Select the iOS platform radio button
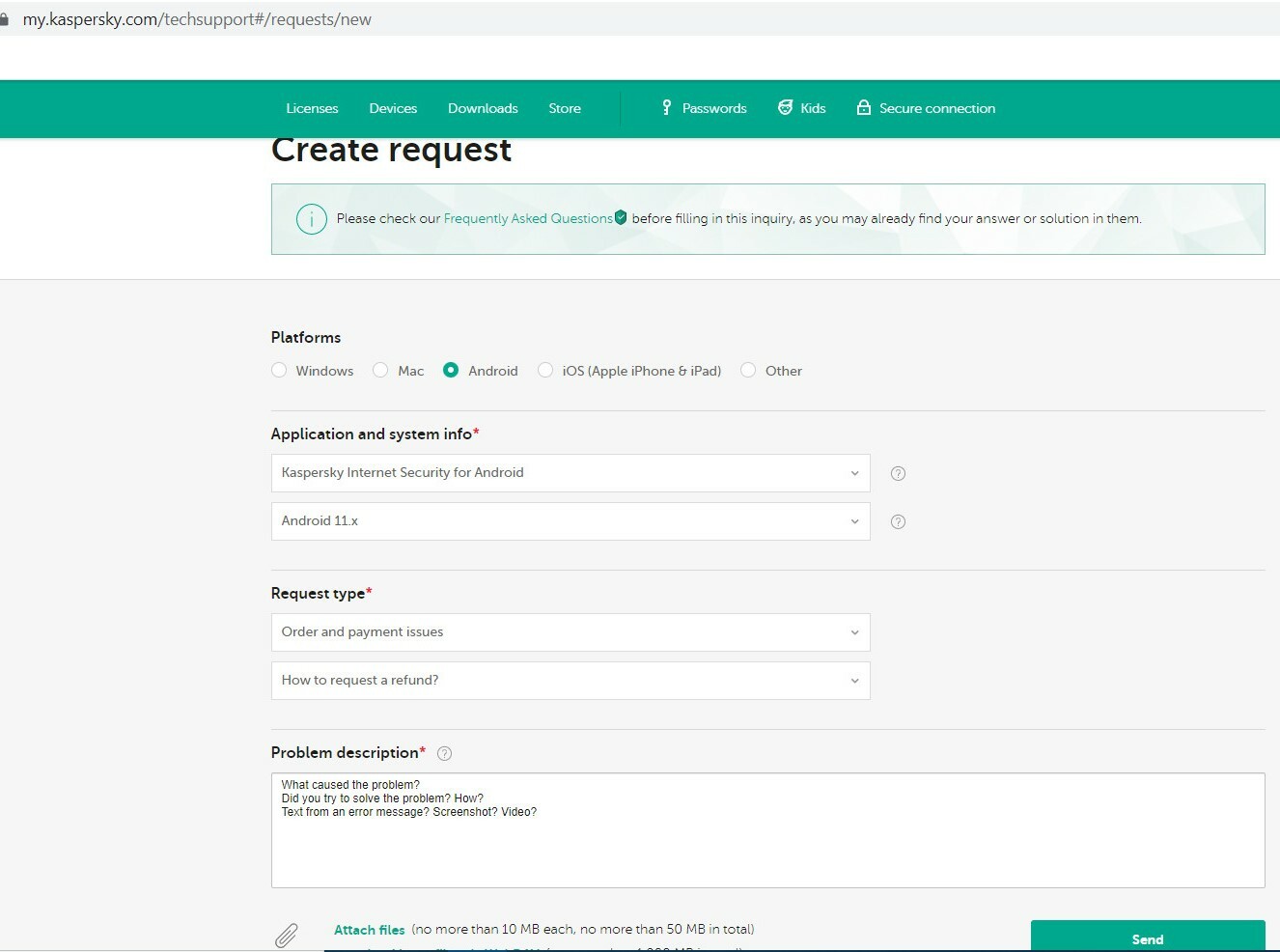The image size is (1280, 952). (x=545, y=370)
